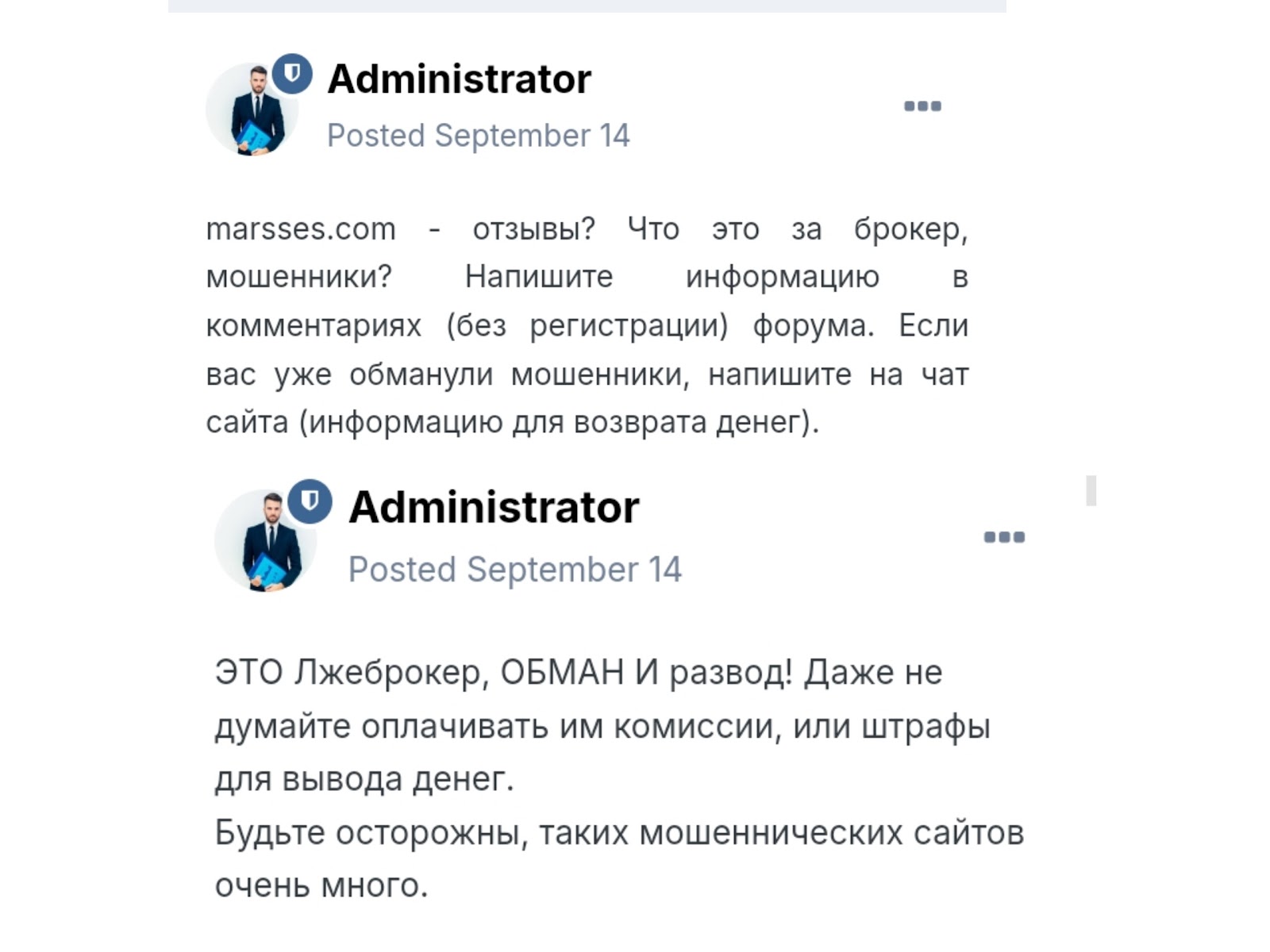Click the moderator shield badge on first post
The width and height of the screenshot is (1270, 952).
click(x=292, y=74)
